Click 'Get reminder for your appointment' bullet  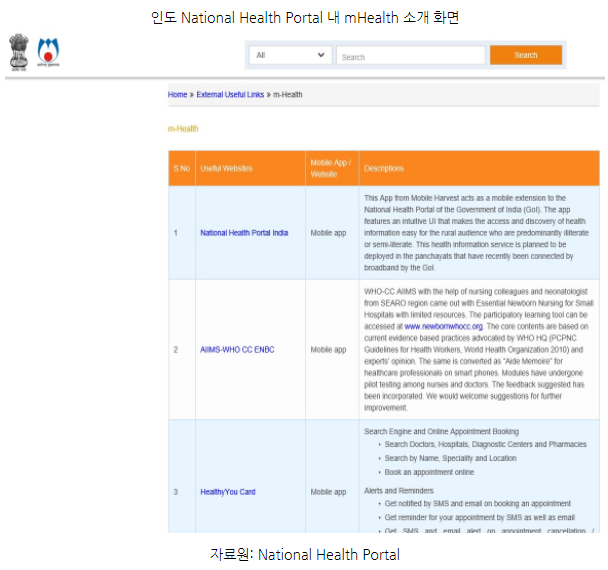point(479,517)
